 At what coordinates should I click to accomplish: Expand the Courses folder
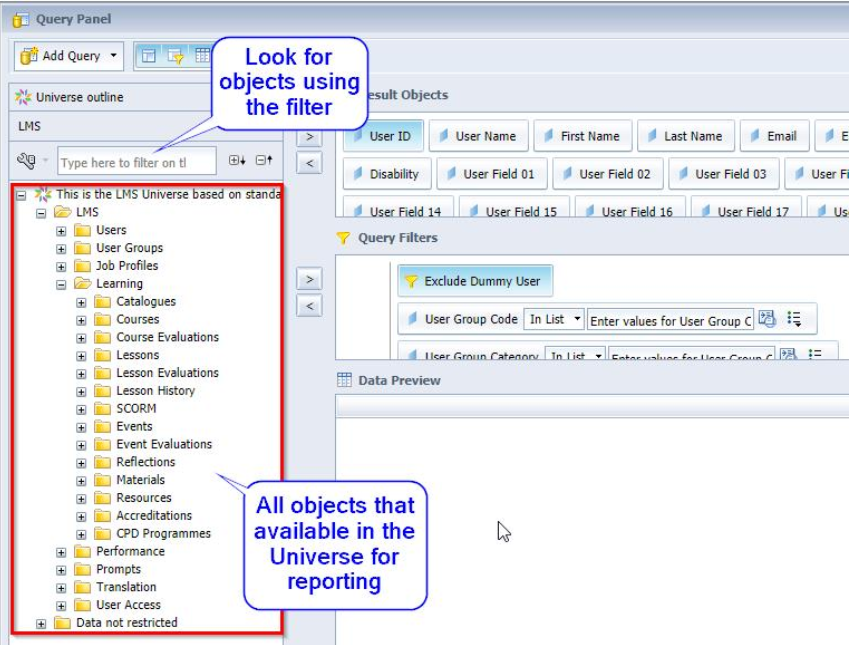[x=81, y=320]
